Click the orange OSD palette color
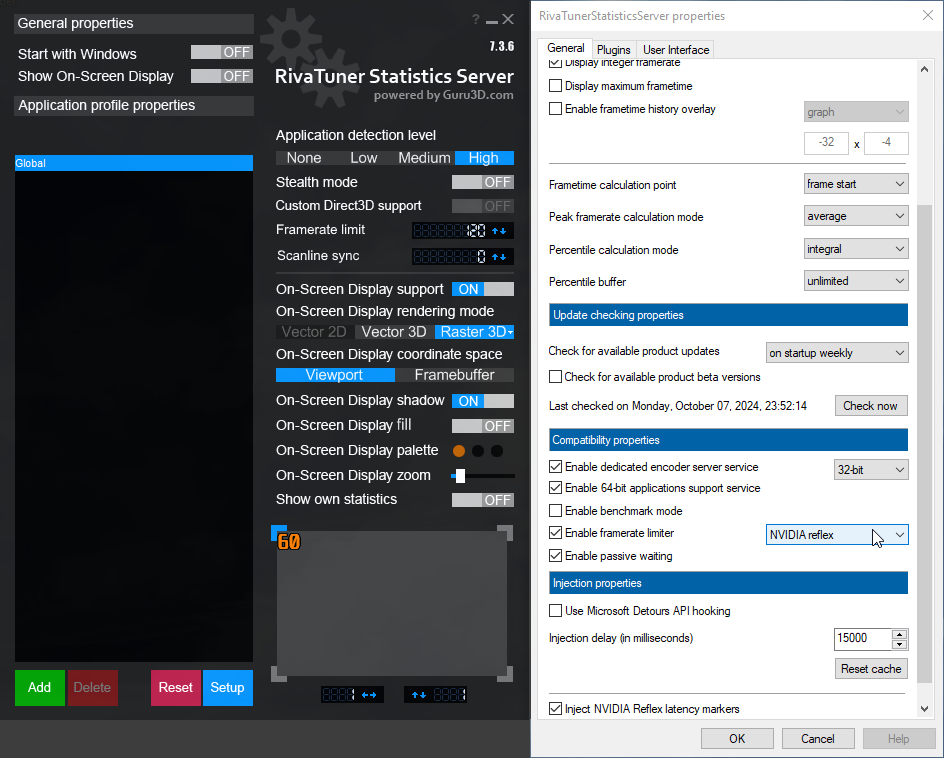This screenshot has width=944, height=758. click(x=459, y=451)
